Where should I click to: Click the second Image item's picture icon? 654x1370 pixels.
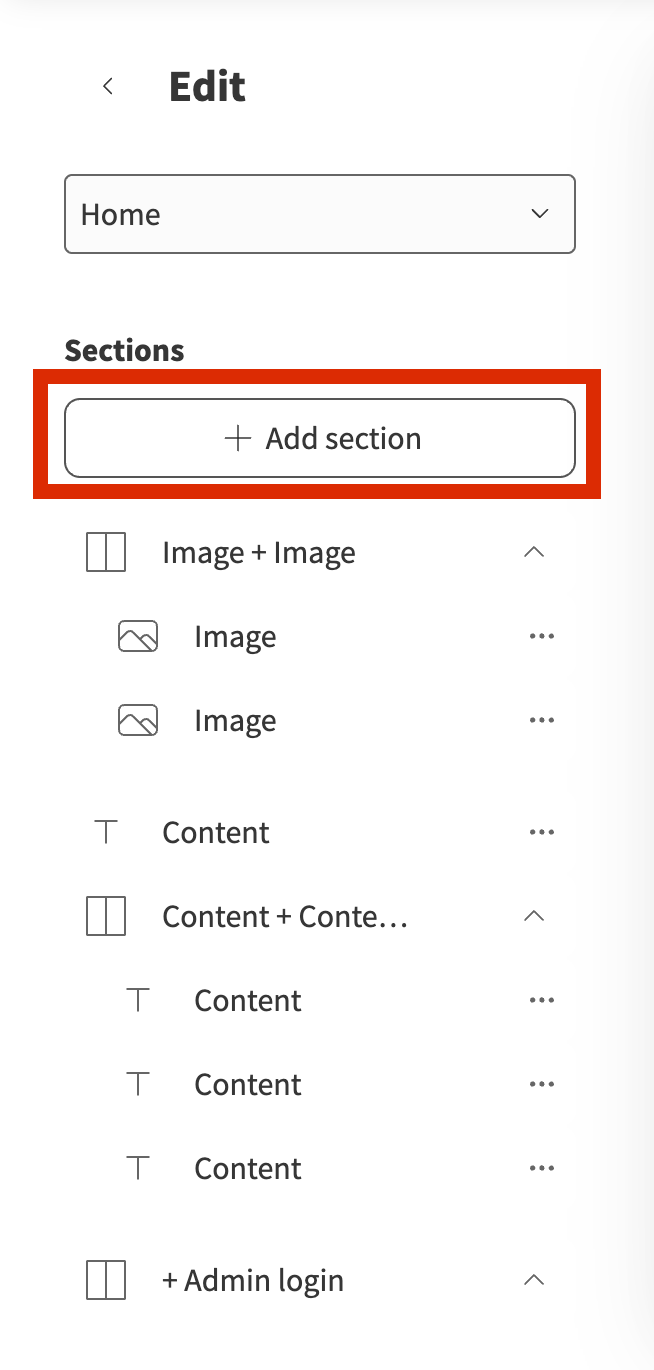138,721
